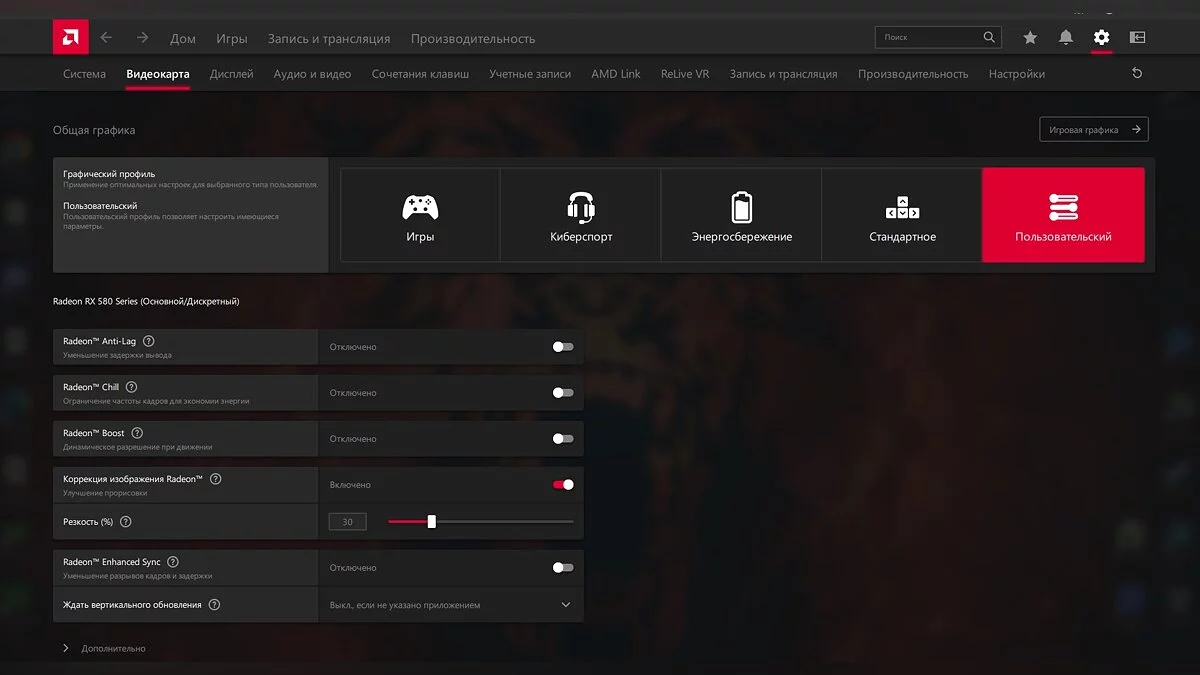Enable Radeon Enhanced Sync toggle
This screenshot has height=675, width=1200.
(563, 568)
